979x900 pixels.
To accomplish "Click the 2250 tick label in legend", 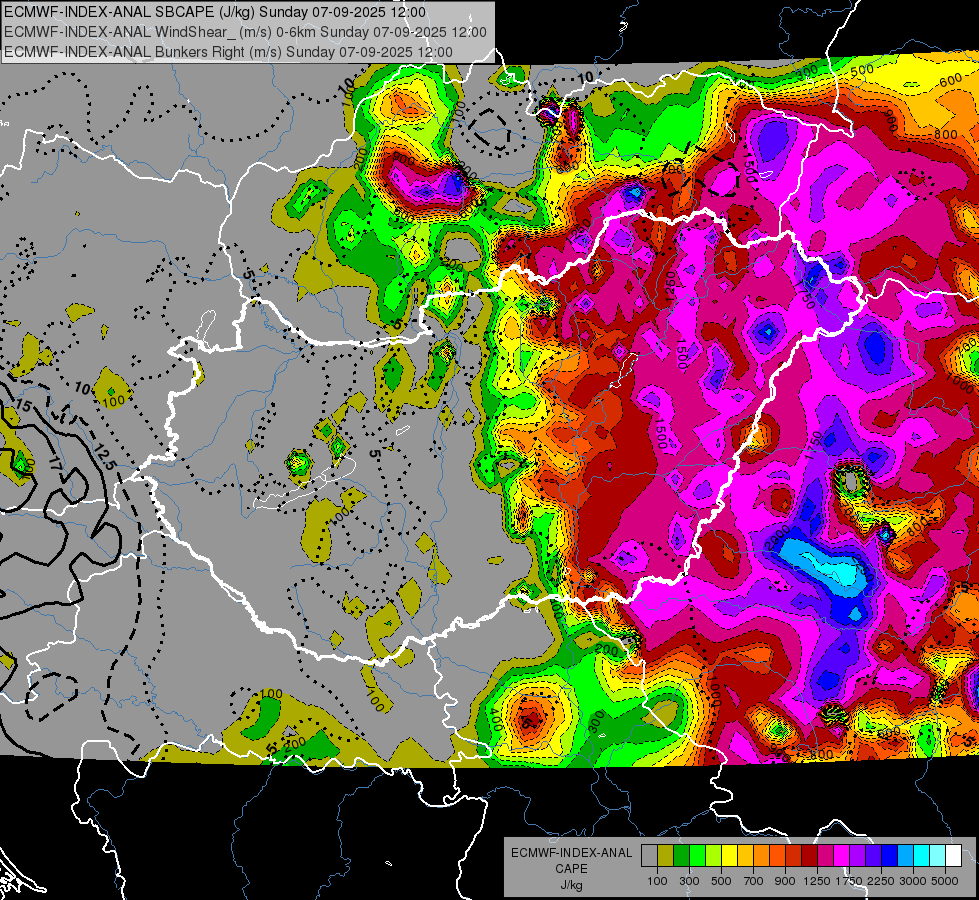I will [881, 881].
